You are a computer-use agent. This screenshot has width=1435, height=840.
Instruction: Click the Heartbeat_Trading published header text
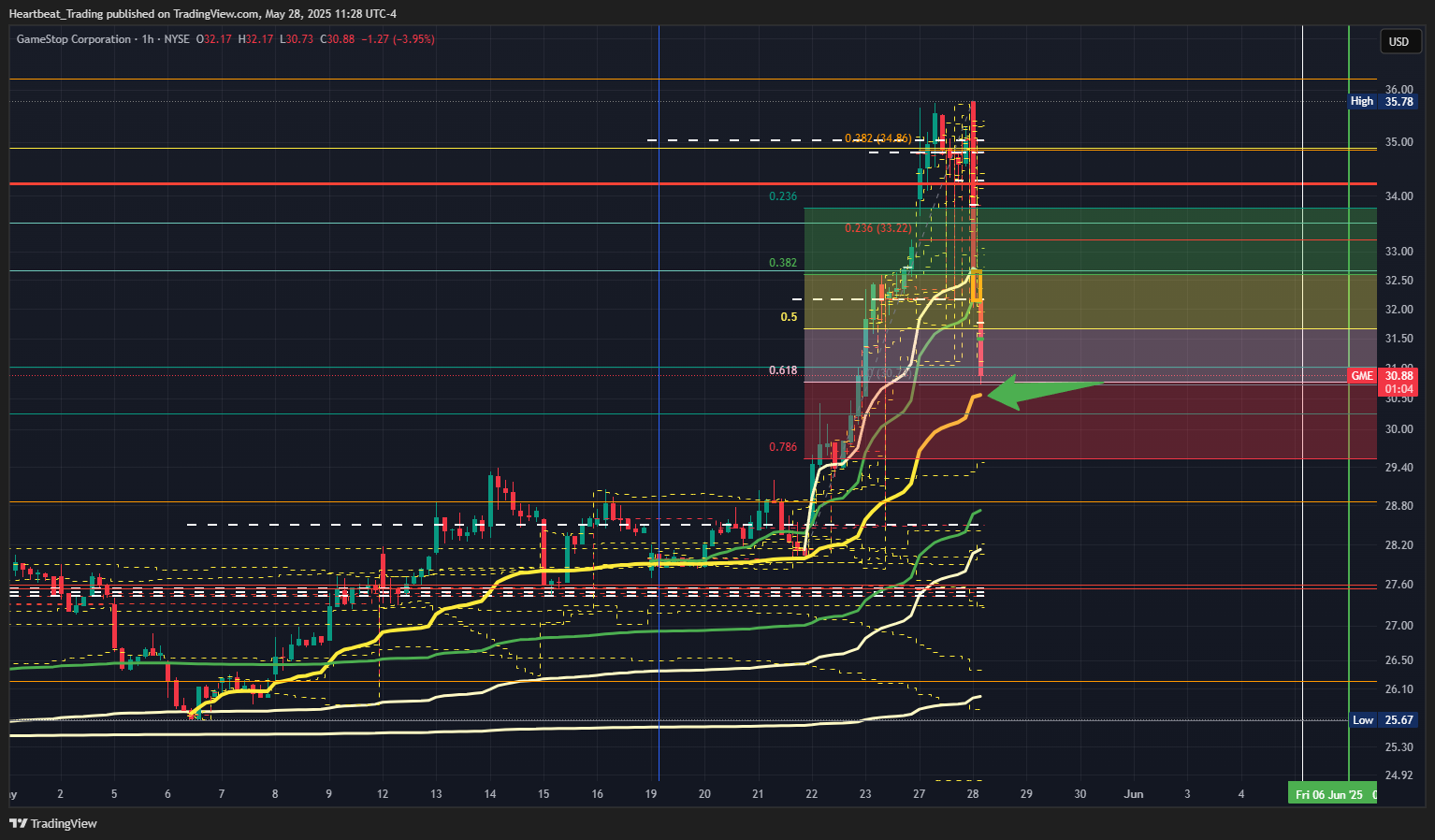pos(202,13)
